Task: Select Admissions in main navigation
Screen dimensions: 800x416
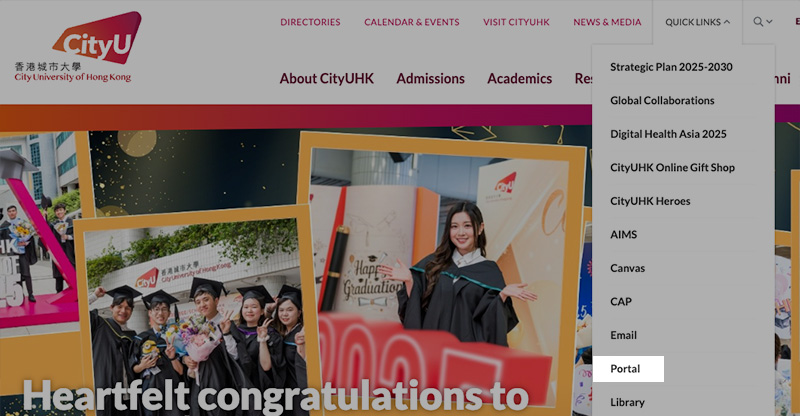Action: pyautogui.click(x=431, y=79)
